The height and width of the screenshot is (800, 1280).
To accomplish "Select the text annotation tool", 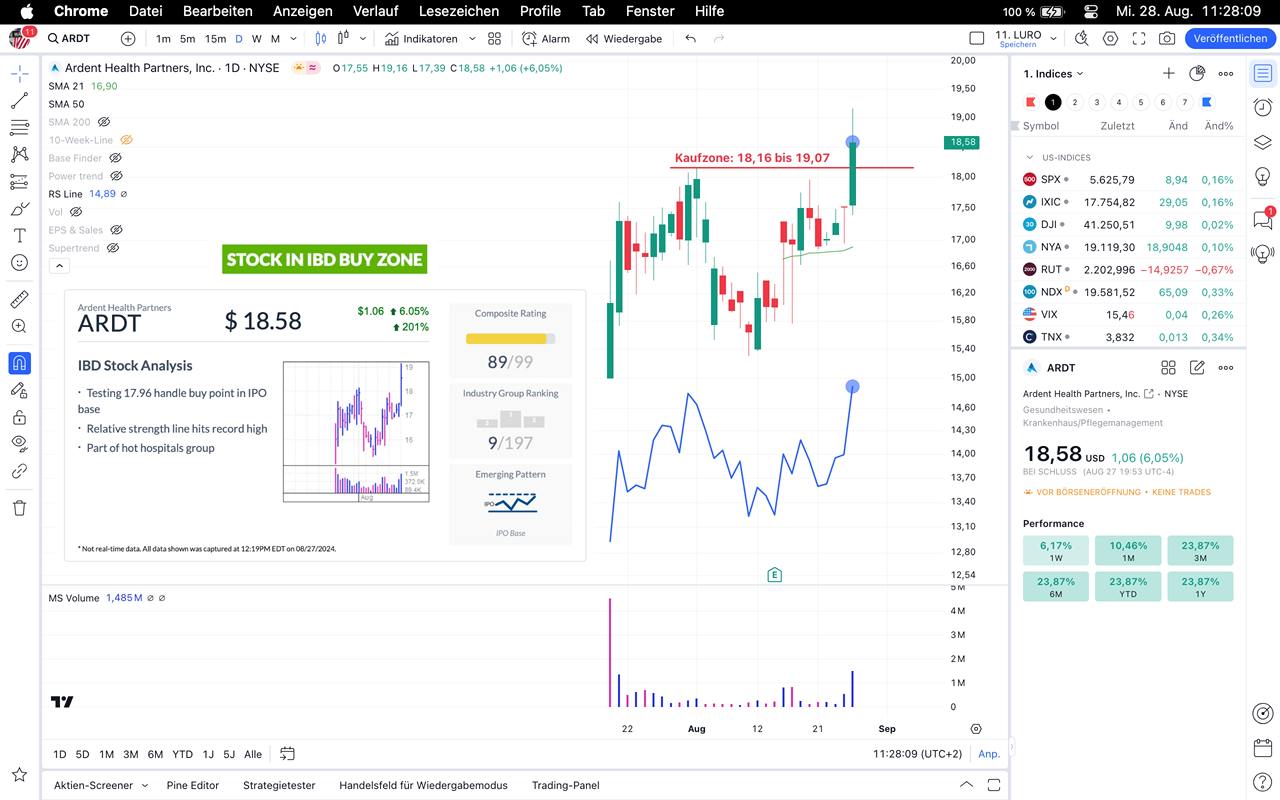I will click(19, 235).
